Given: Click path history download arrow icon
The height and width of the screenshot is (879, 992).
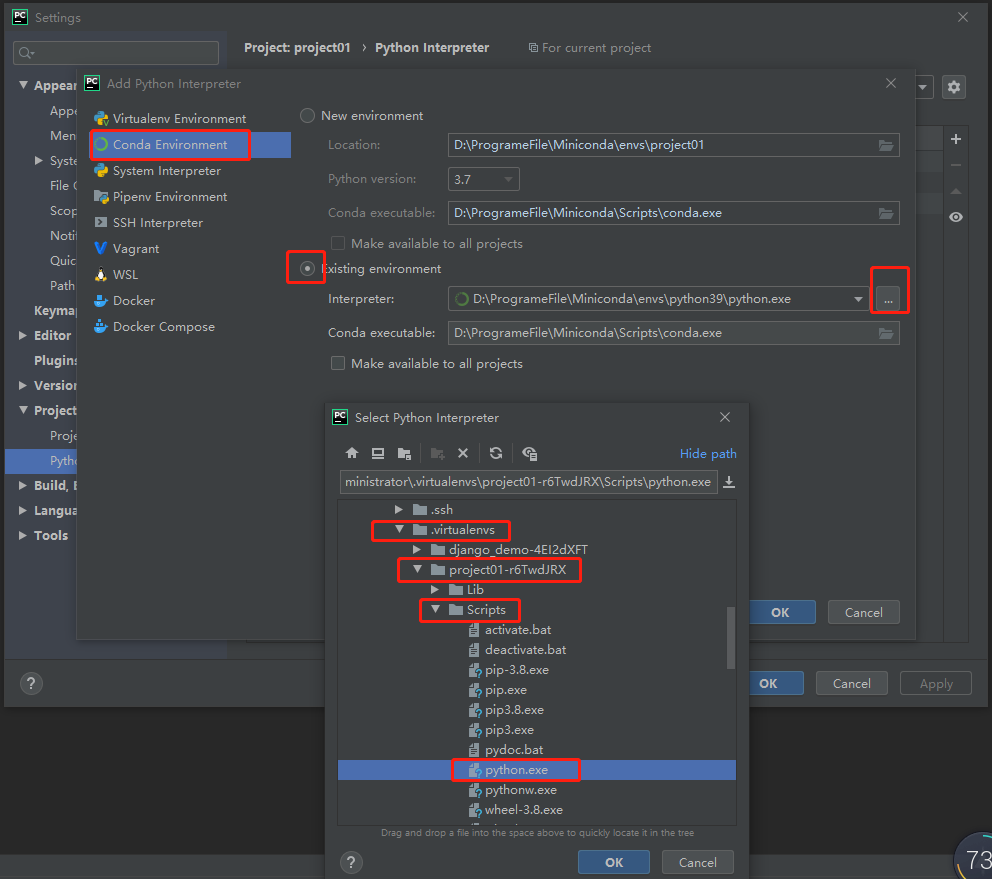Looking at the screenshot, I should (729, 482).
